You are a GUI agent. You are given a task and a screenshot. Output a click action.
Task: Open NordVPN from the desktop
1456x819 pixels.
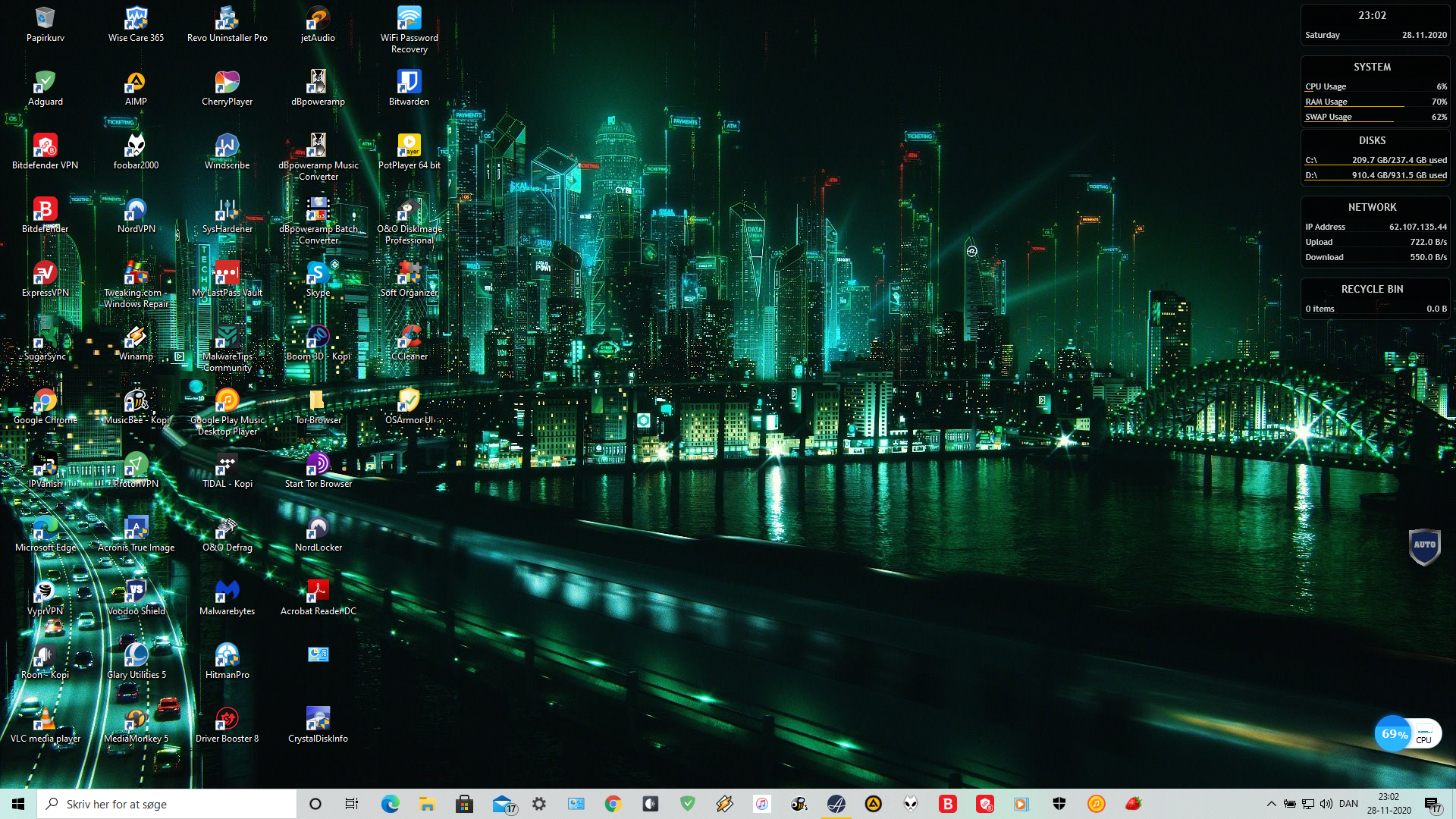136,209
